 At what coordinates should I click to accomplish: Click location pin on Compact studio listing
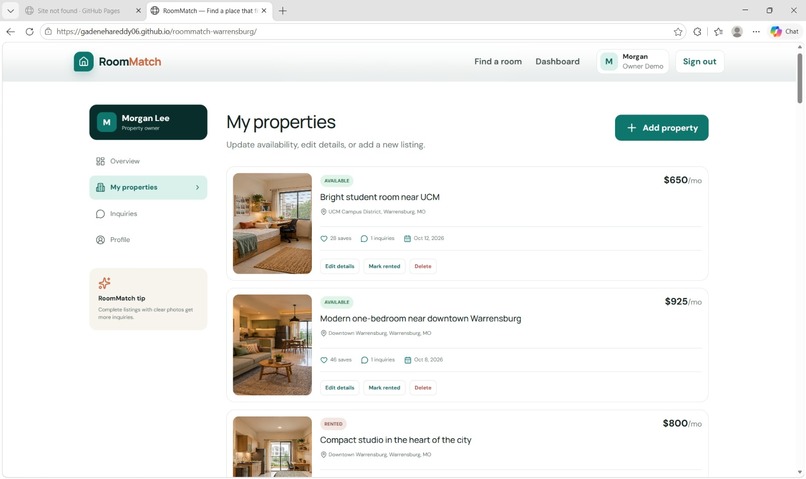click(323, 455)
